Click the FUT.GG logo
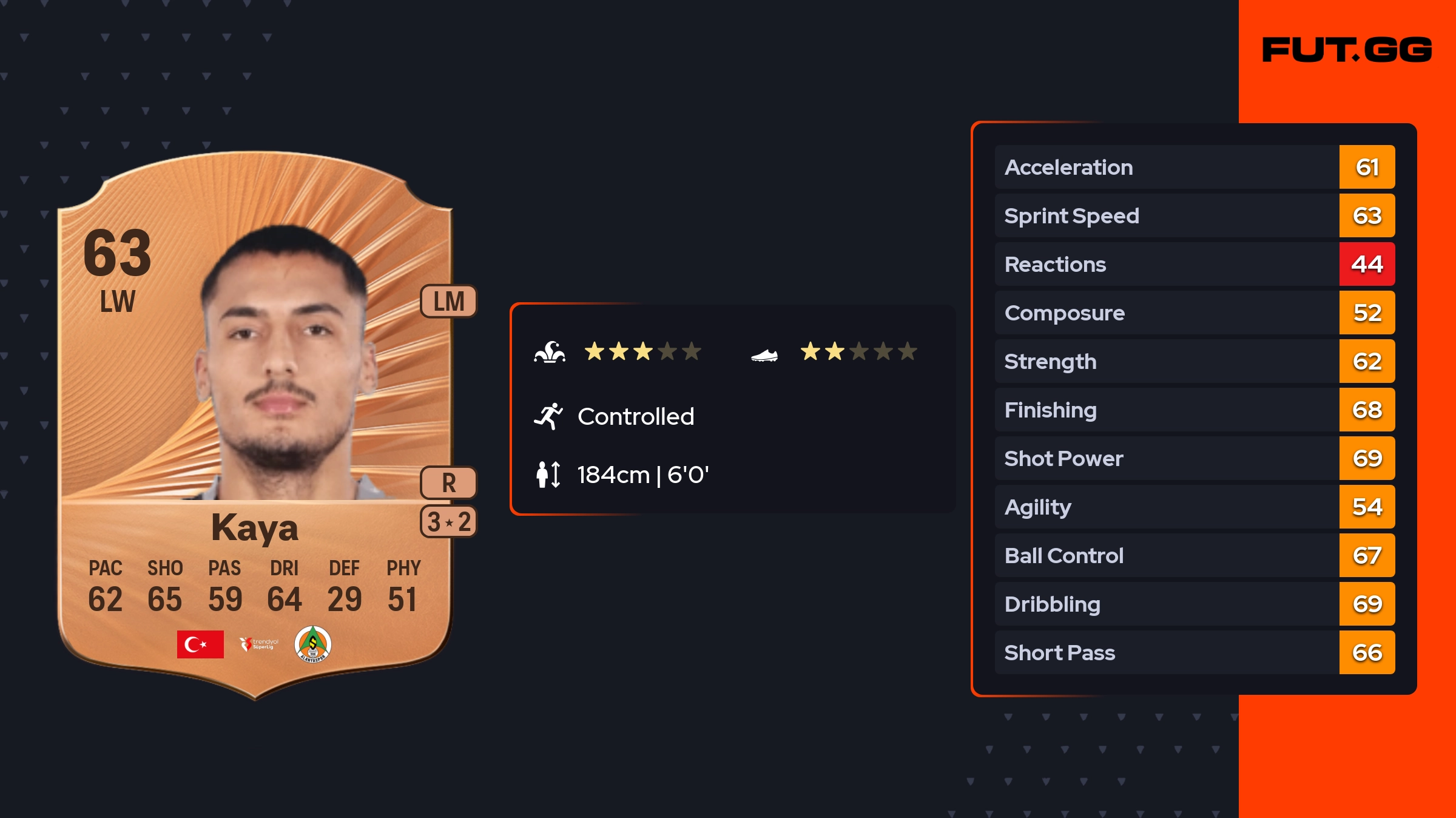 1347,50
